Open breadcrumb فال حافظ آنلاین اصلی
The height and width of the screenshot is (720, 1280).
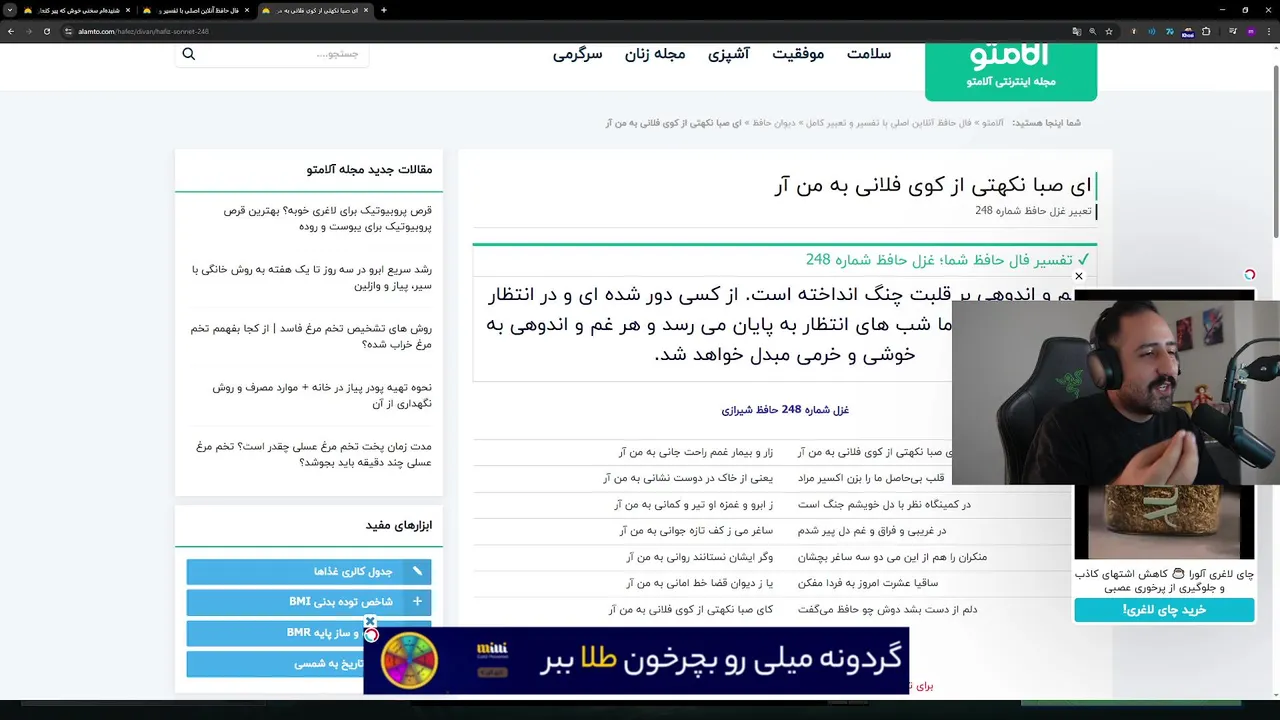click(x=889, y=123)
